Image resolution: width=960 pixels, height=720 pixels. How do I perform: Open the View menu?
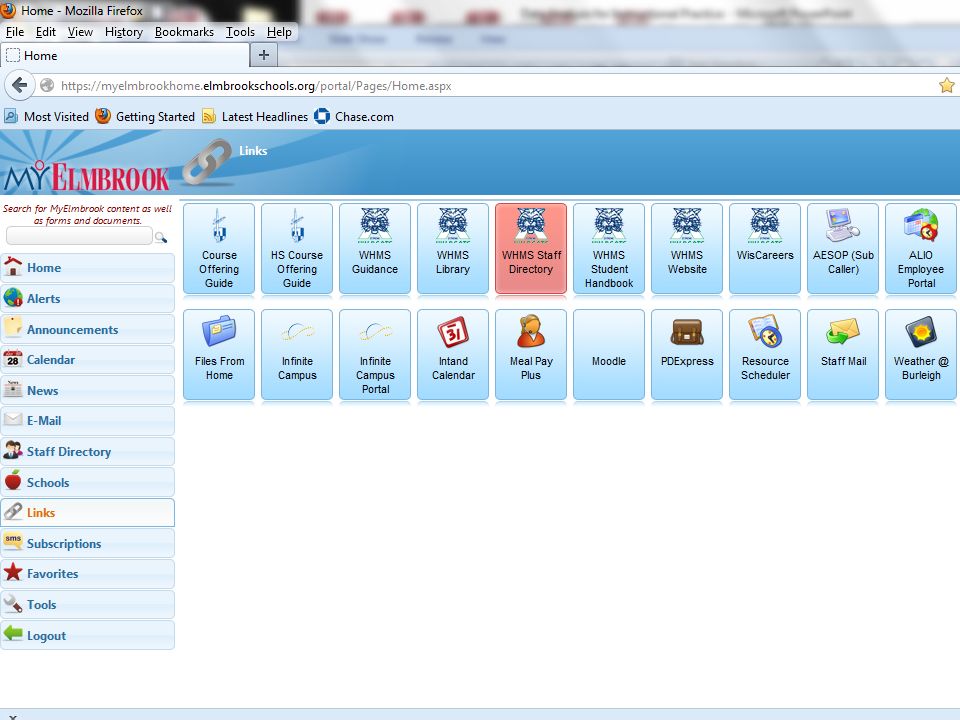point(80,32)
